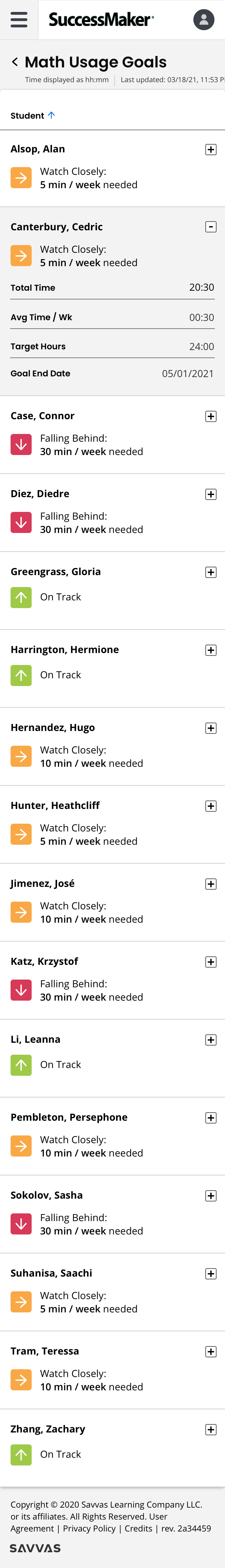
Task: Sort list by Student column header
Action: pos(27,116)
